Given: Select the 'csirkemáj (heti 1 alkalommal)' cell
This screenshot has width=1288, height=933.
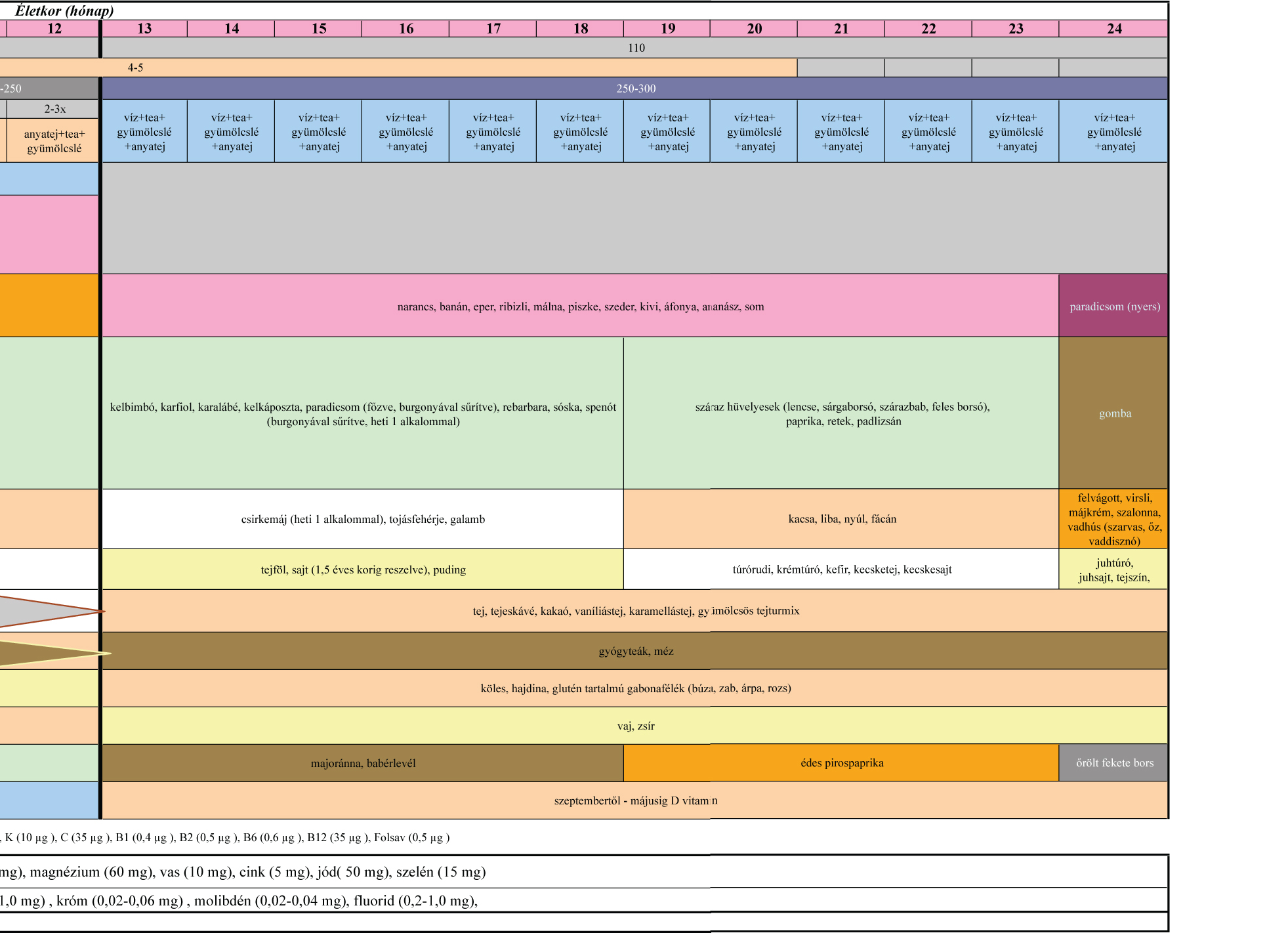Looking at the screenshot, I should (x=363, y=519).
